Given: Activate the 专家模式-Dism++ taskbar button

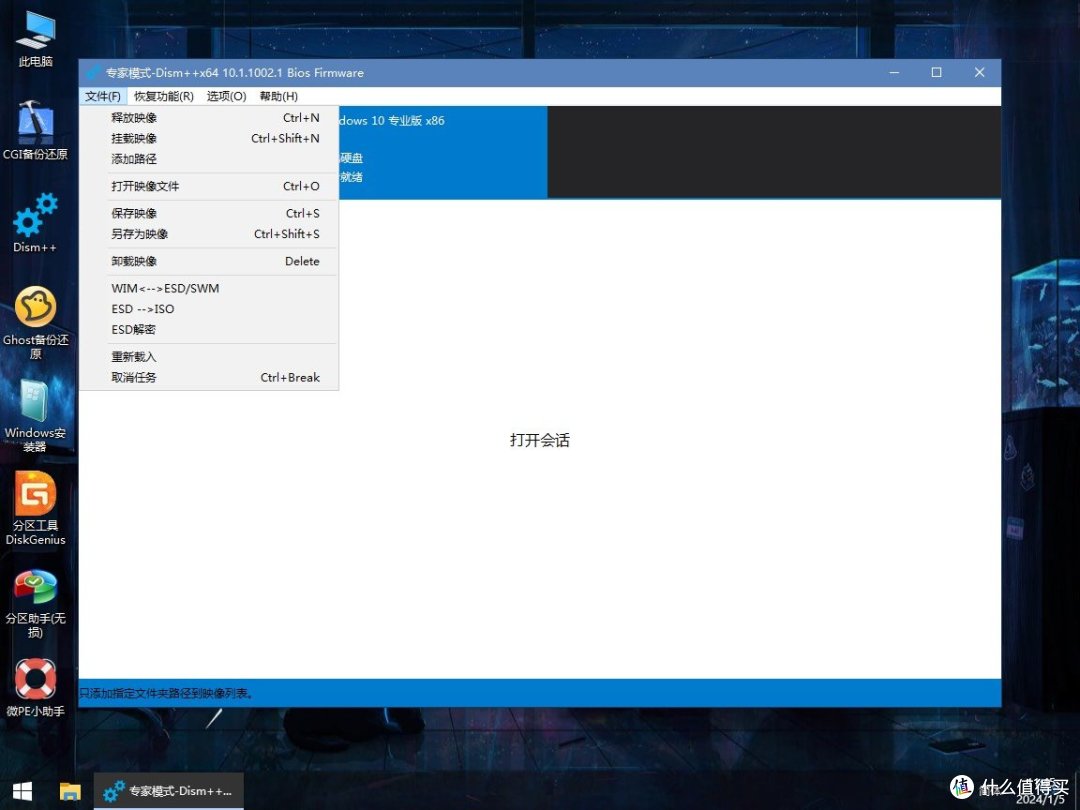Looking at the screenshot, I should click(x=169, y=791).
